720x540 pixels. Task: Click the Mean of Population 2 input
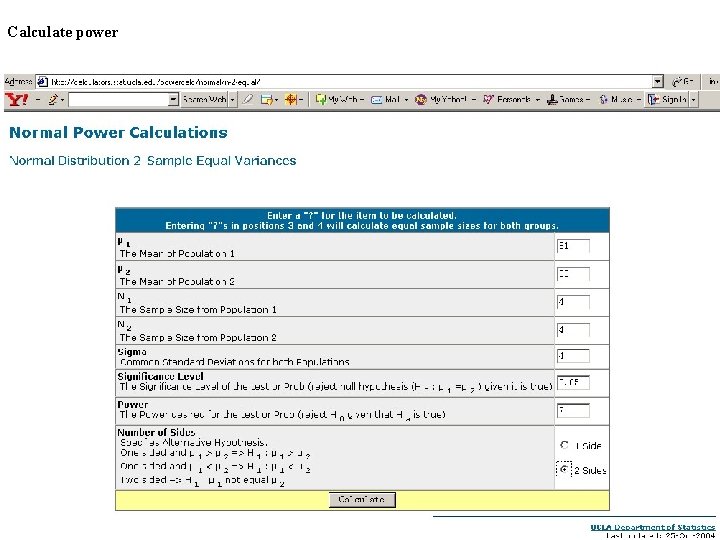tap(573, 274)
